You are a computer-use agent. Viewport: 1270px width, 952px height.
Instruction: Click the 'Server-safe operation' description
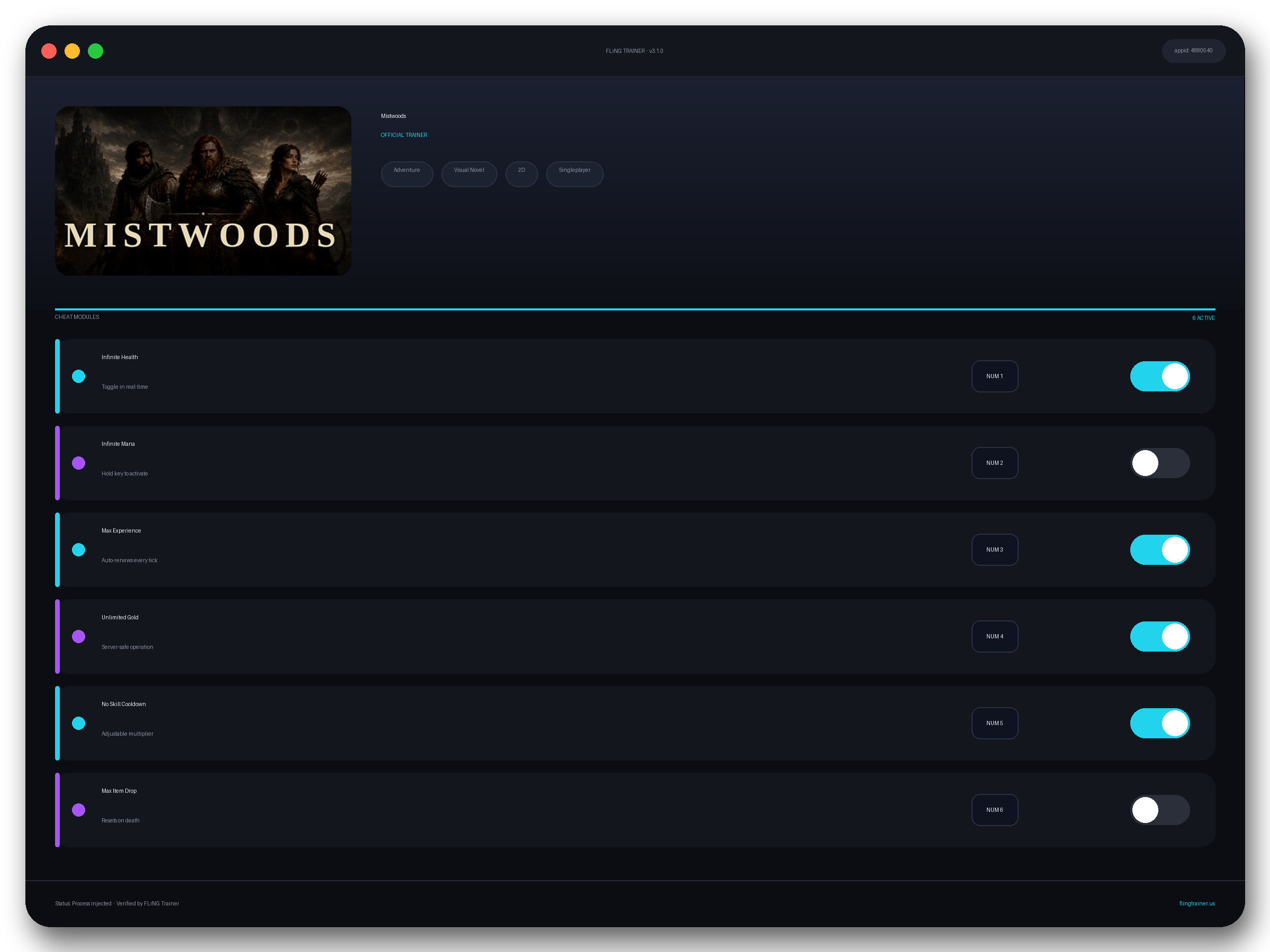click(x=128, y=647)
